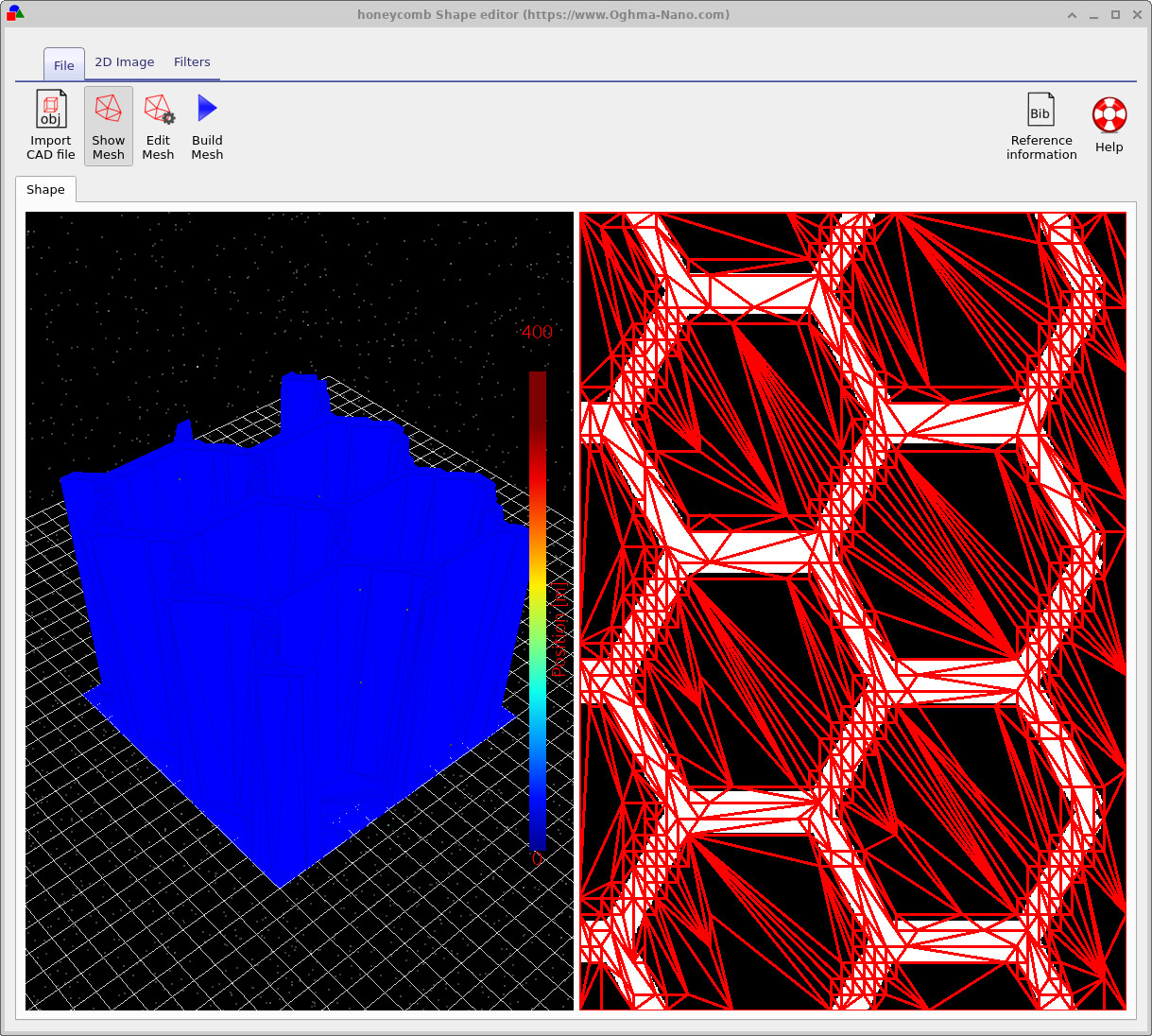The width and height of the screenshot is (1152, 1036).
Task: Click the gear badge on Edit Mesh
Action: pyautogui.click(x=167, y=115)
